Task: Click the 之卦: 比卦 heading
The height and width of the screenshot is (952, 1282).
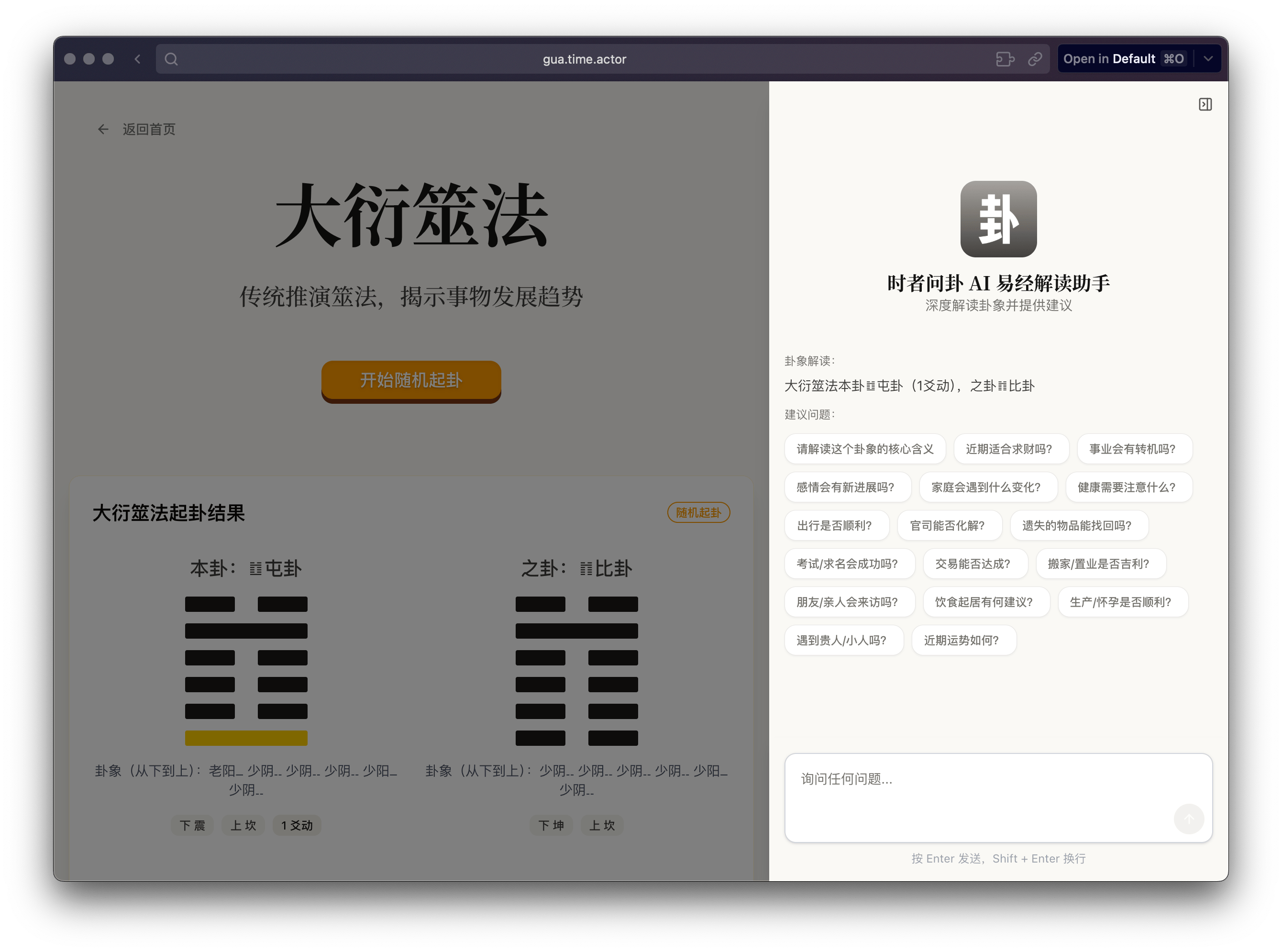Action: tap(576, 568)
